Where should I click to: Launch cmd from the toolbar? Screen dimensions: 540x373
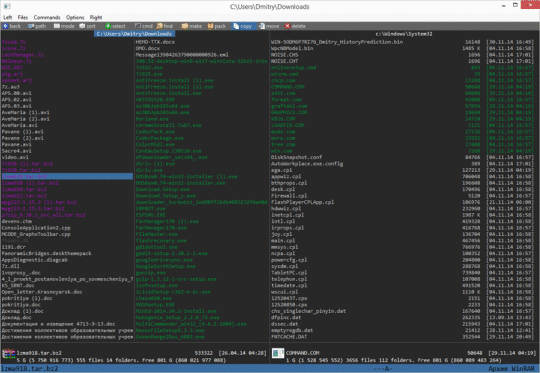click(x=144, y=26)
